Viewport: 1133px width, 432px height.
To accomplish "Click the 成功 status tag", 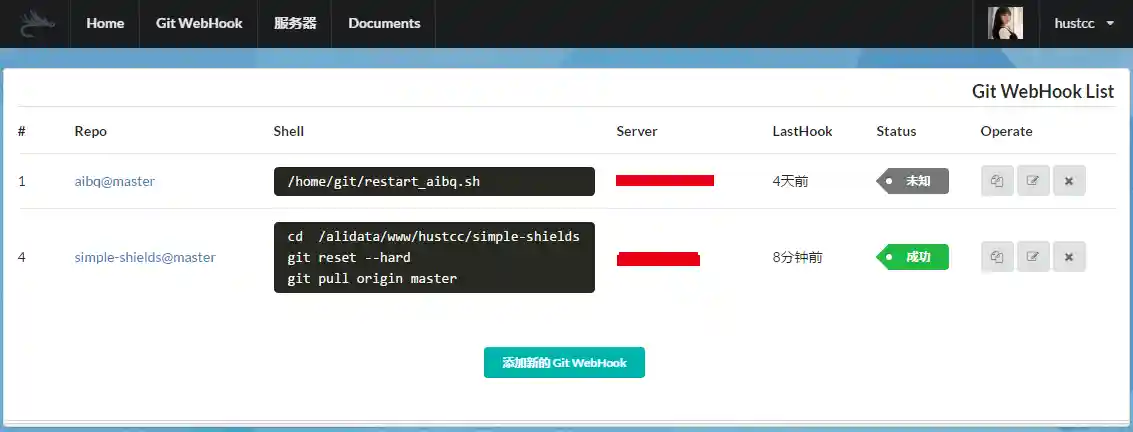I will (x=913, y=256).
